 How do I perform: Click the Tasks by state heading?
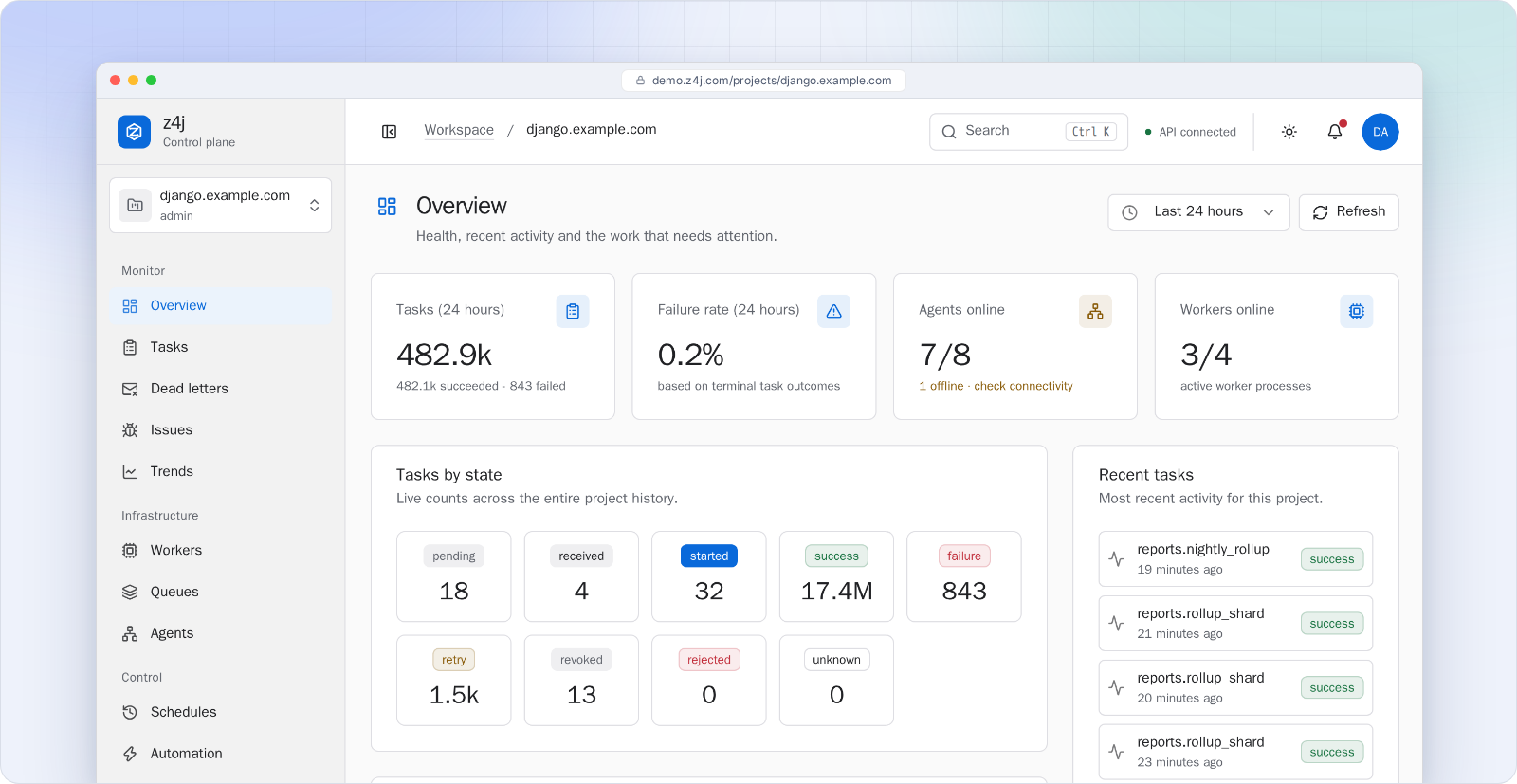point(449,475)
